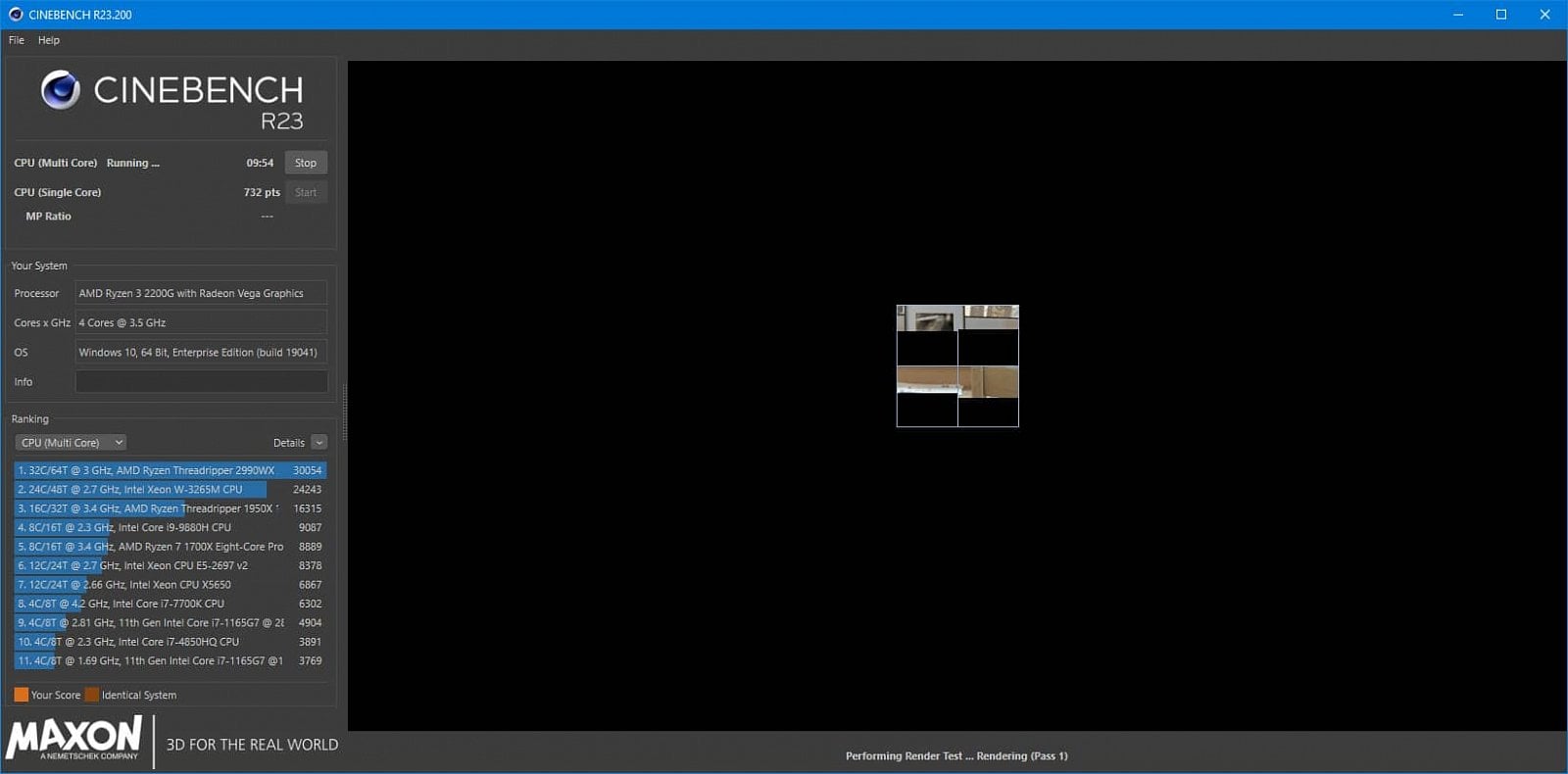
Task: Select ranking row AMD Ryzen Threadripper 2990WX
Action: 170,470
